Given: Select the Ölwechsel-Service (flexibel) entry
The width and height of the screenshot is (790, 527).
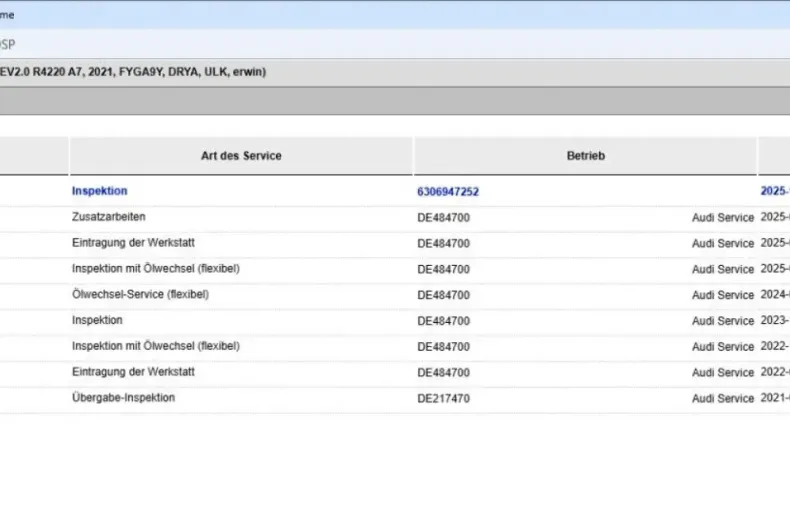Looking at the screenshot, I should point(140,295).
